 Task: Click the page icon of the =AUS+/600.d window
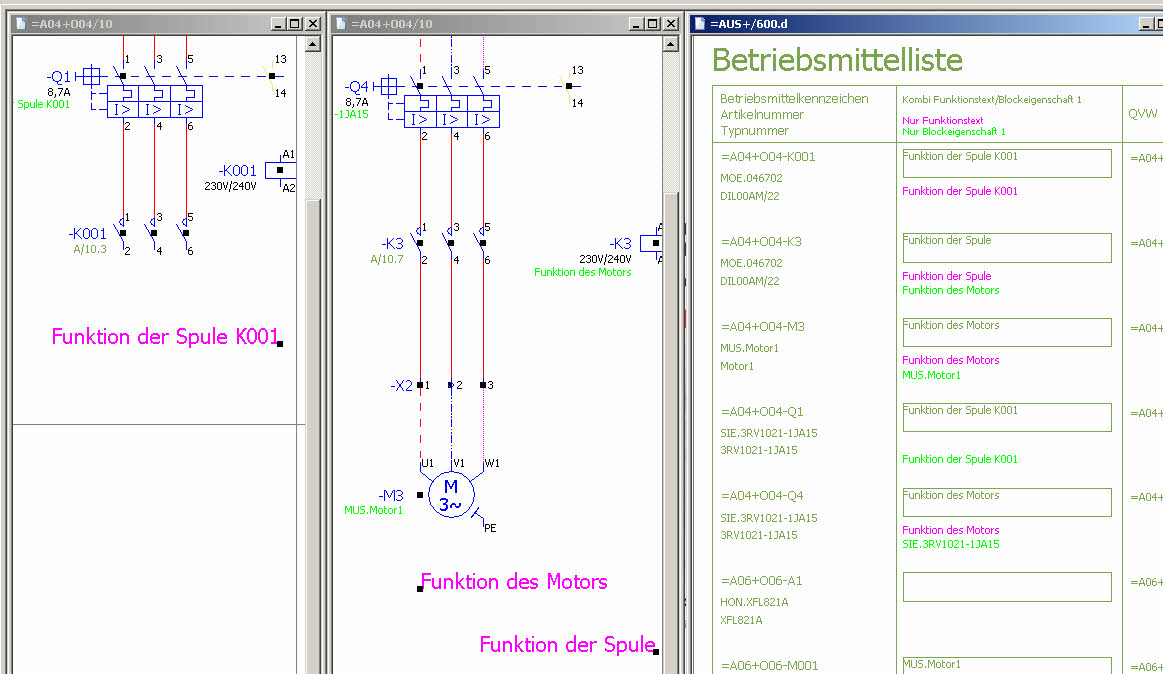[699, 24]
